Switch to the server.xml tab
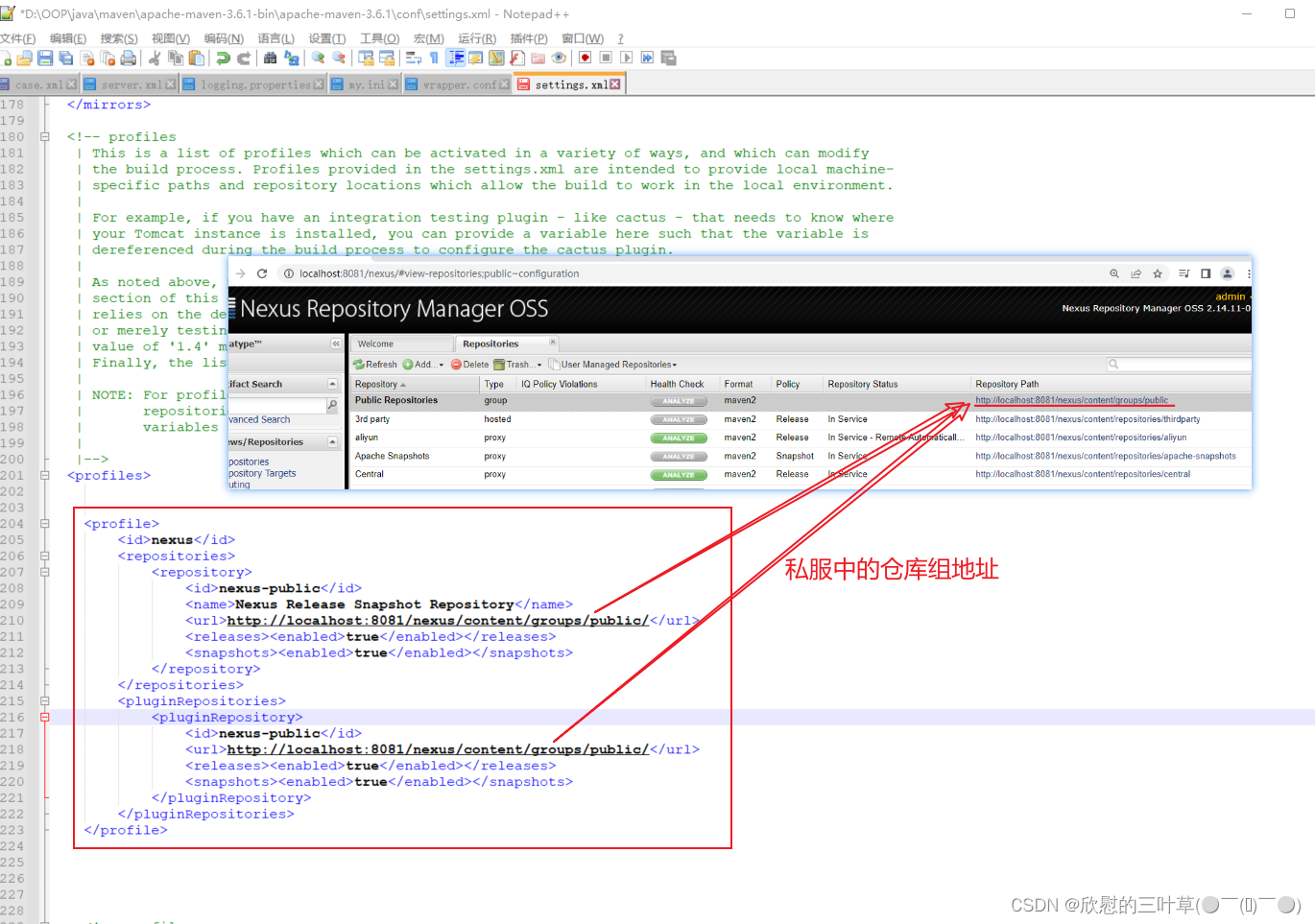Image resolution: width=1315 pixels, height=924 pixels. 131,84
